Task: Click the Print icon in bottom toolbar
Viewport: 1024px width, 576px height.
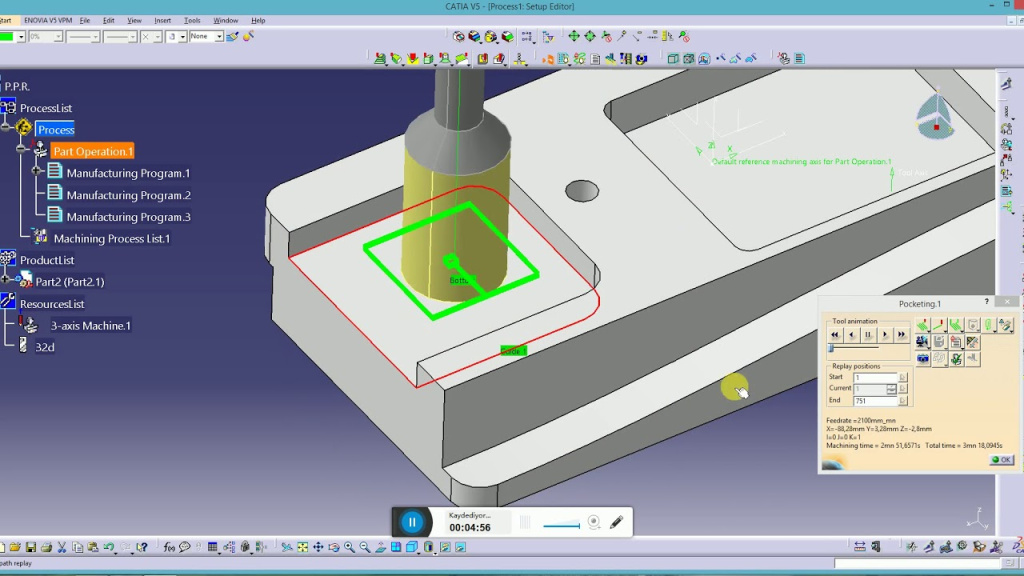Action: 46,547
